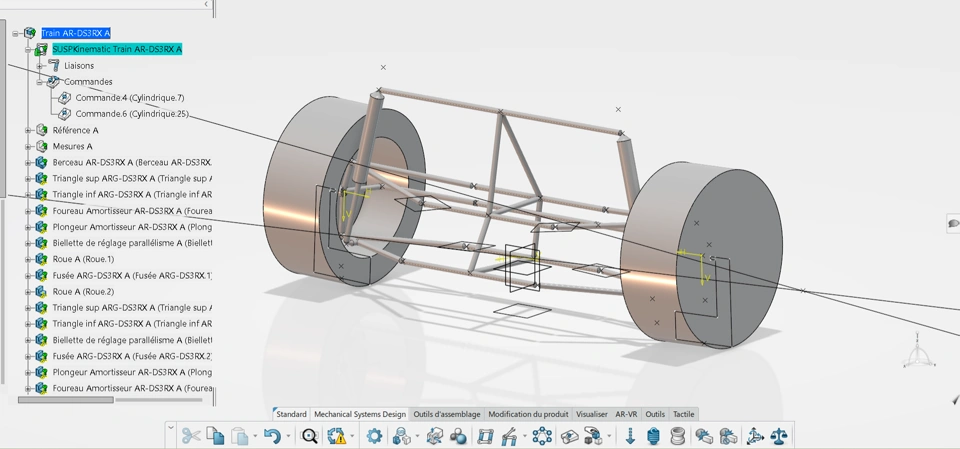Collapse the Train AR-DS3RX A root node
This screenshot has width=960, height=449.
pos(15,33)
